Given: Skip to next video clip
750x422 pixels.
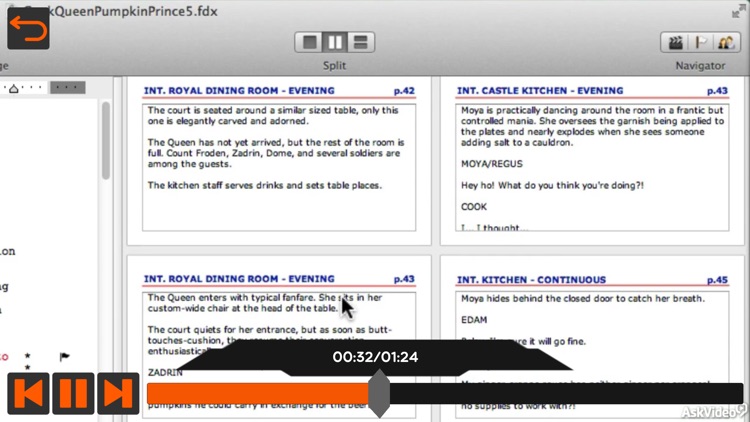Looking at the screenshot, I should [x=118, y=393].
